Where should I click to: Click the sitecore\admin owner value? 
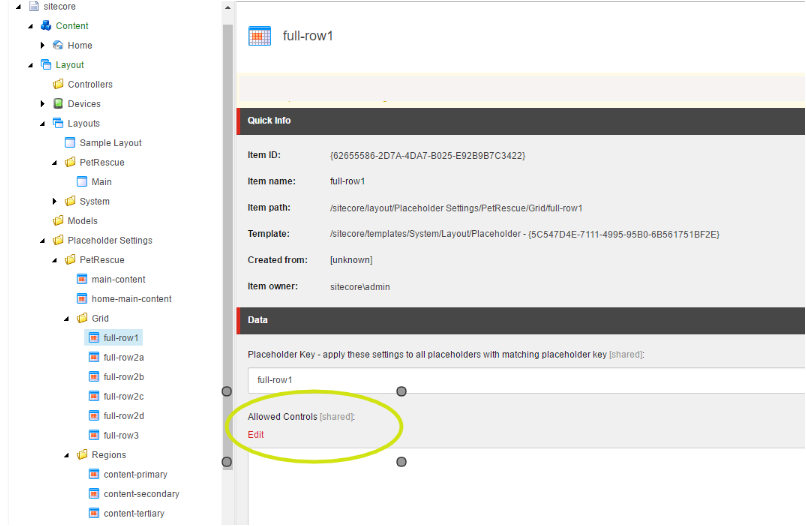point(360,287)
